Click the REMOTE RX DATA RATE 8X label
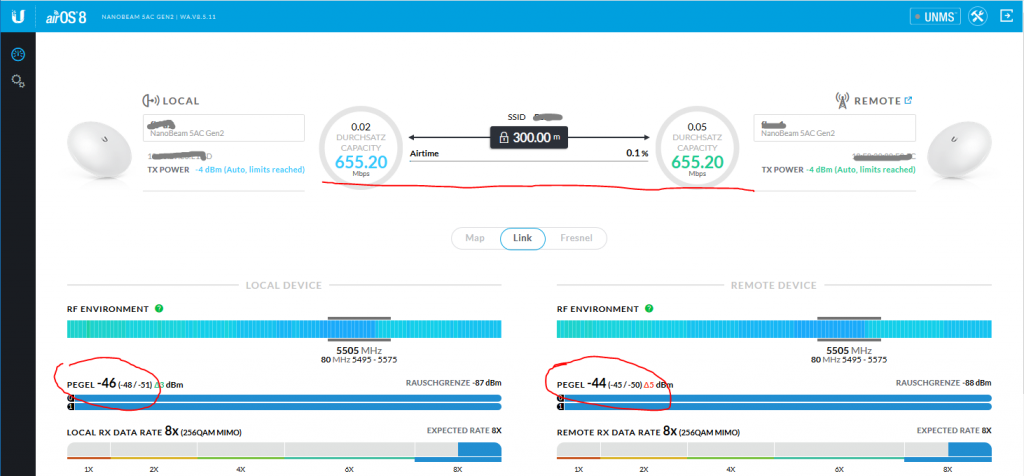1024x476 pixels. (x=648, y=432)
